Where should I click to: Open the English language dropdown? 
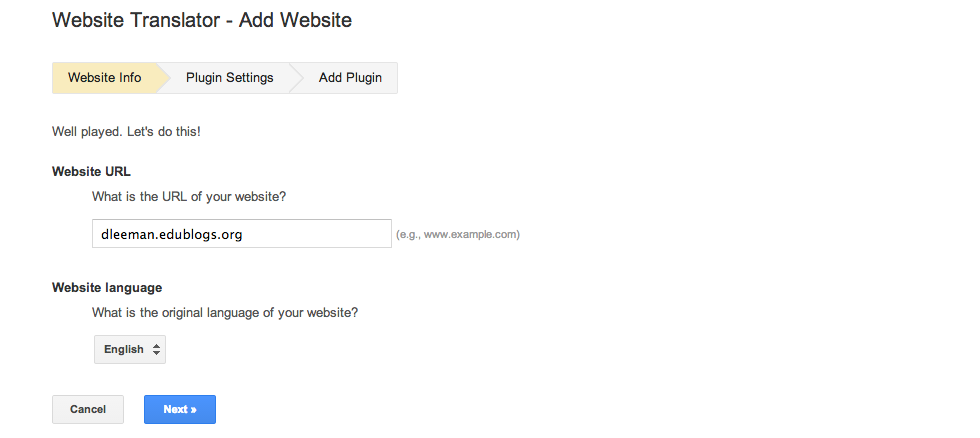[129, 350]
